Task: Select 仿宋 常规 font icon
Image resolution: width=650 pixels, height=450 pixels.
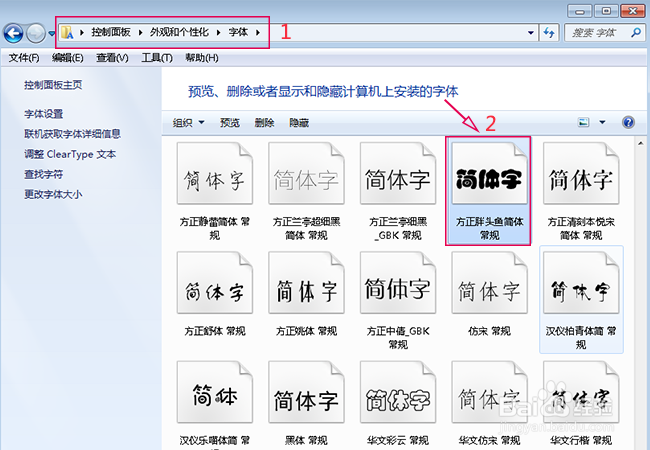Action: pos(490,283)
